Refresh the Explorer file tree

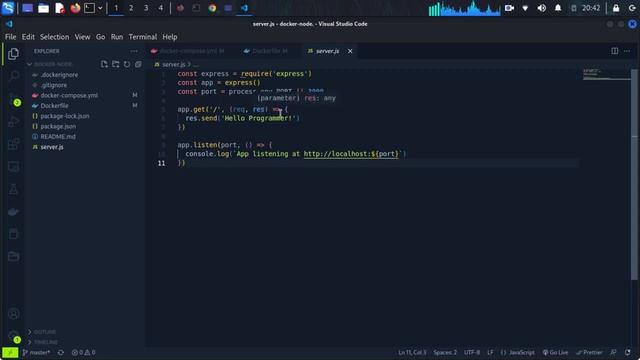coord(127,64)
